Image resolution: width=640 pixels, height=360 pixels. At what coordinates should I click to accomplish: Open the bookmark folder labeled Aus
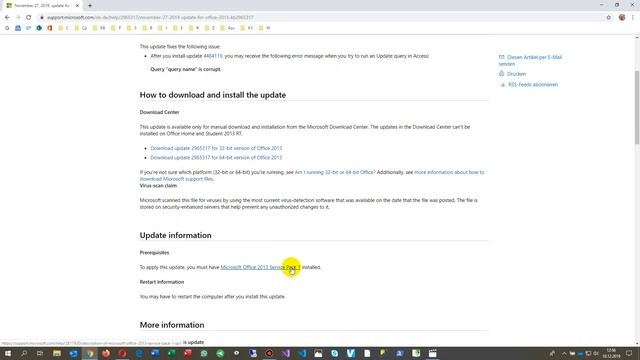click(x=228, y=28)
